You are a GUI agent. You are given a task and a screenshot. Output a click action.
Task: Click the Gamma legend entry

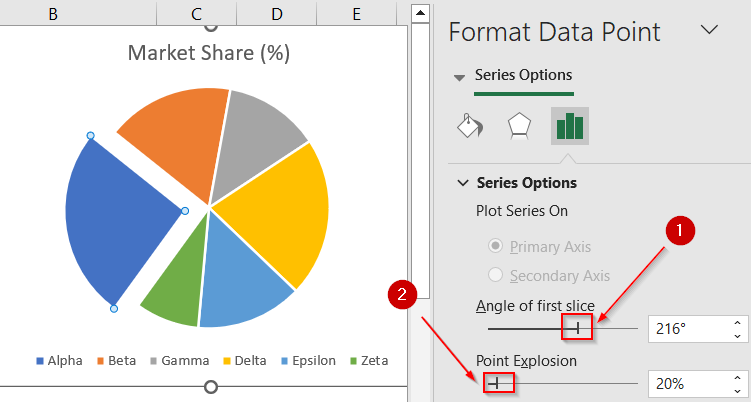(180, 360)
